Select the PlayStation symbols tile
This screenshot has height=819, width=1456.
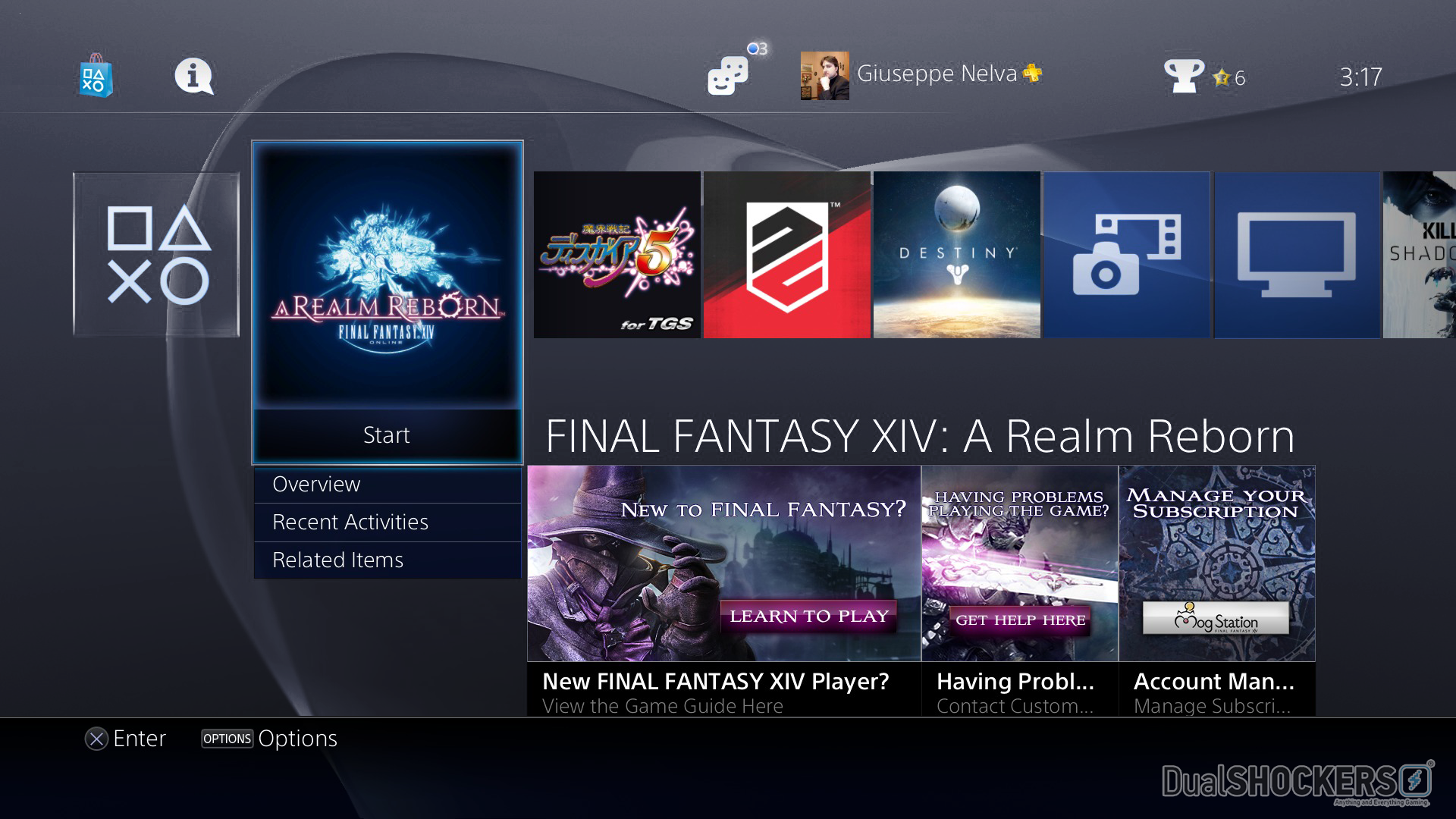[x=156, y=255]
